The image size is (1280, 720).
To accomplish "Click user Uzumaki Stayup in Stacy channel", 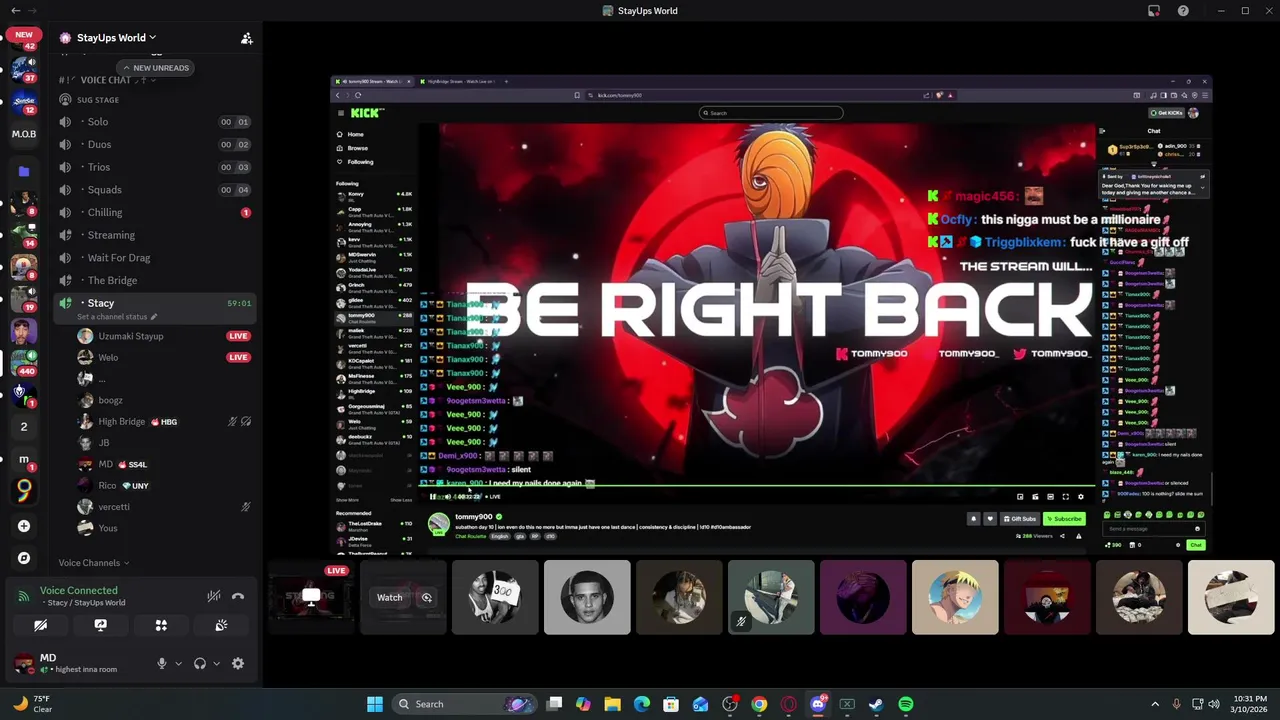I will 130,336.
